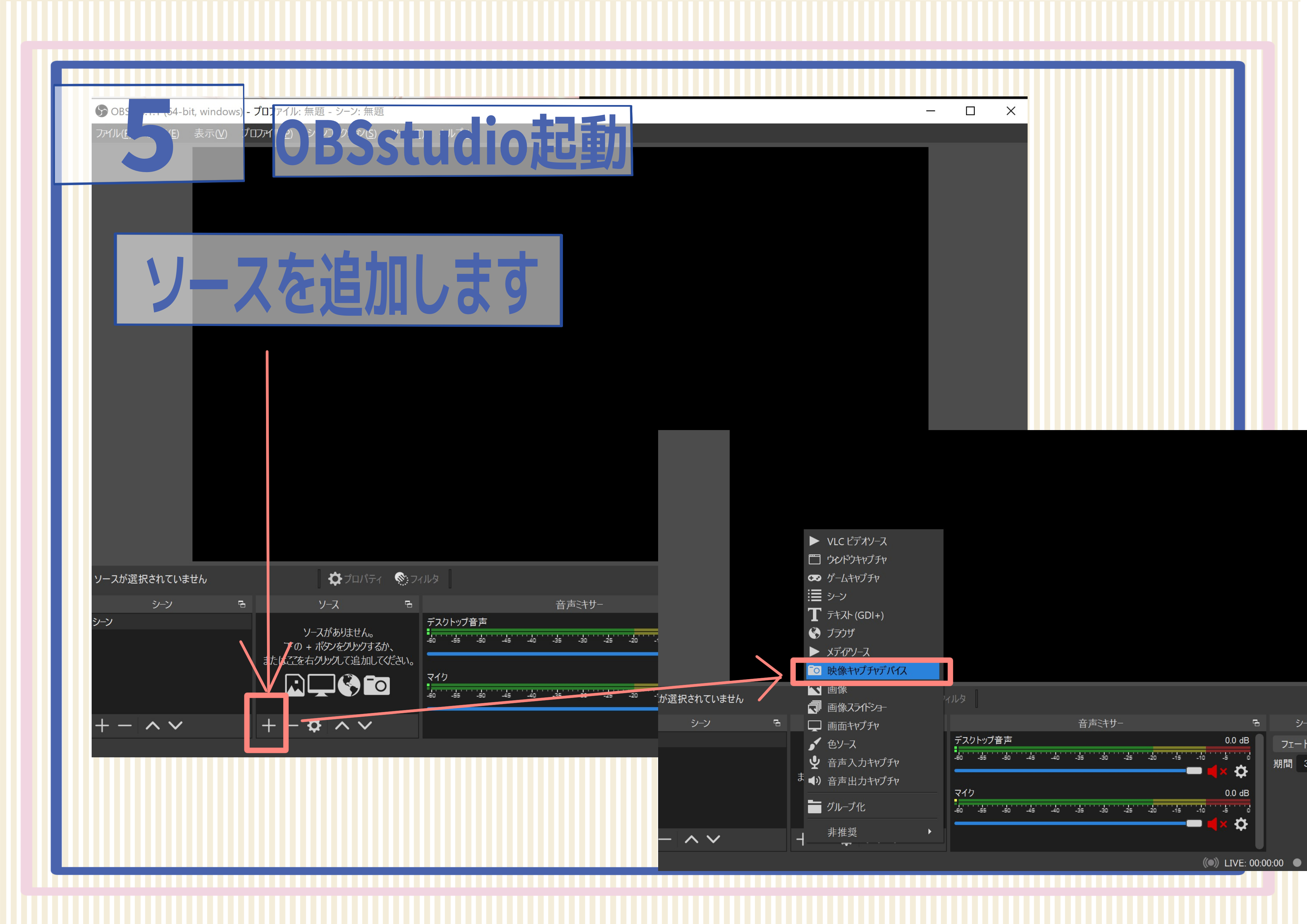Expand the 非推奨 submenu arrow
1307x924 pixels.
(x=930, y=832)
